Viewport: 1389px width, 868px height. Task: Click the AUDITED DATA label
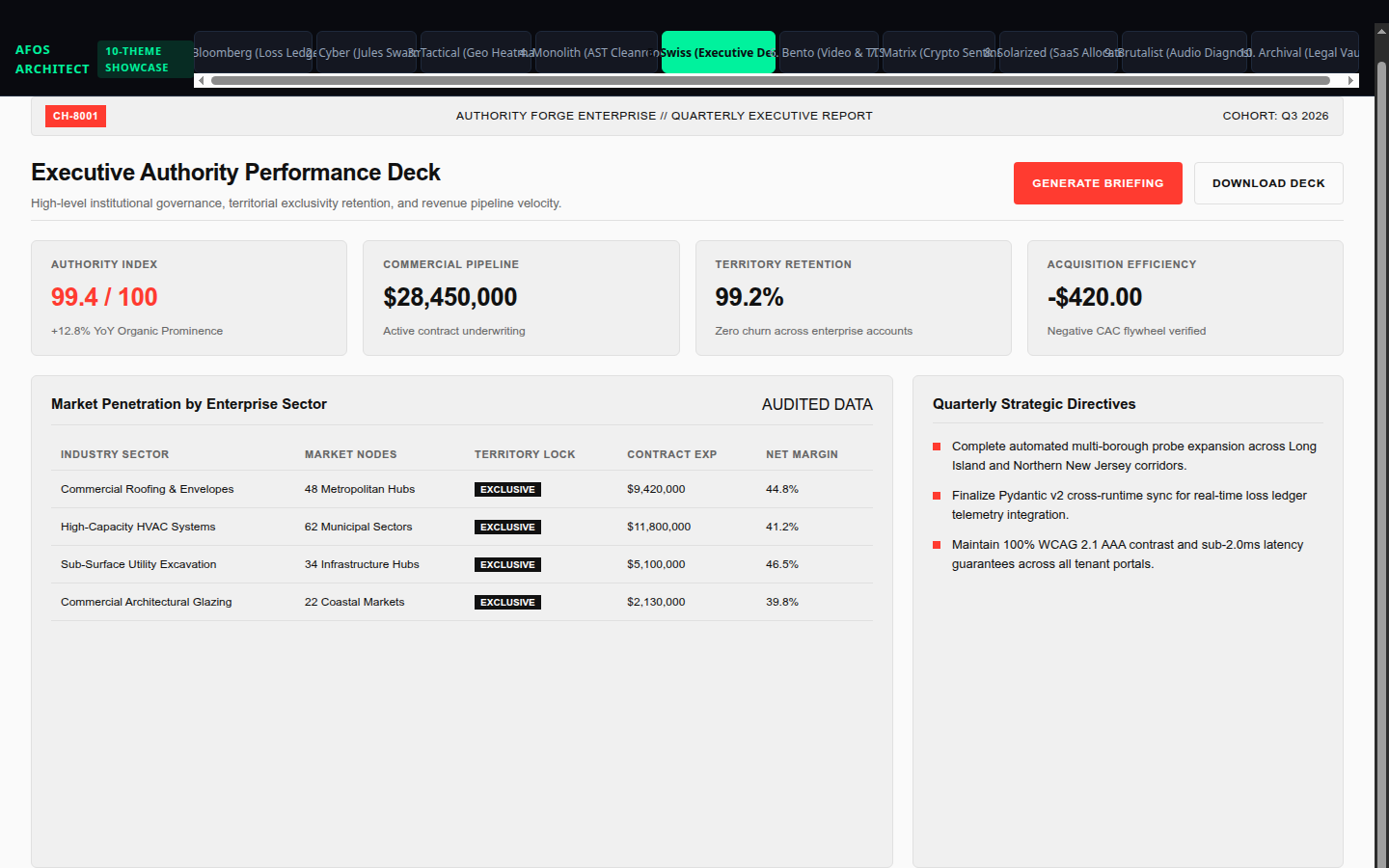point(817,404)
